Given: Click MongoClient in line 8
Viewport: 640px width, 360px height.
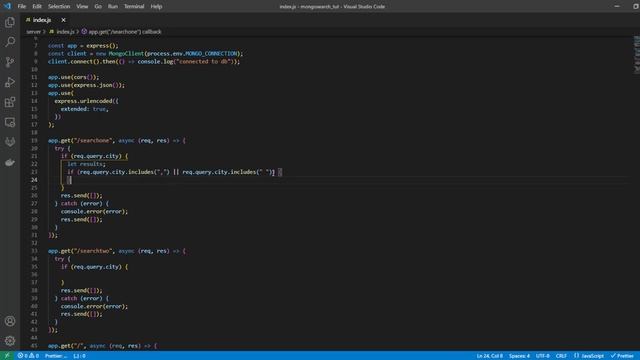Looking at the screenshot, I should coord(126,53).
